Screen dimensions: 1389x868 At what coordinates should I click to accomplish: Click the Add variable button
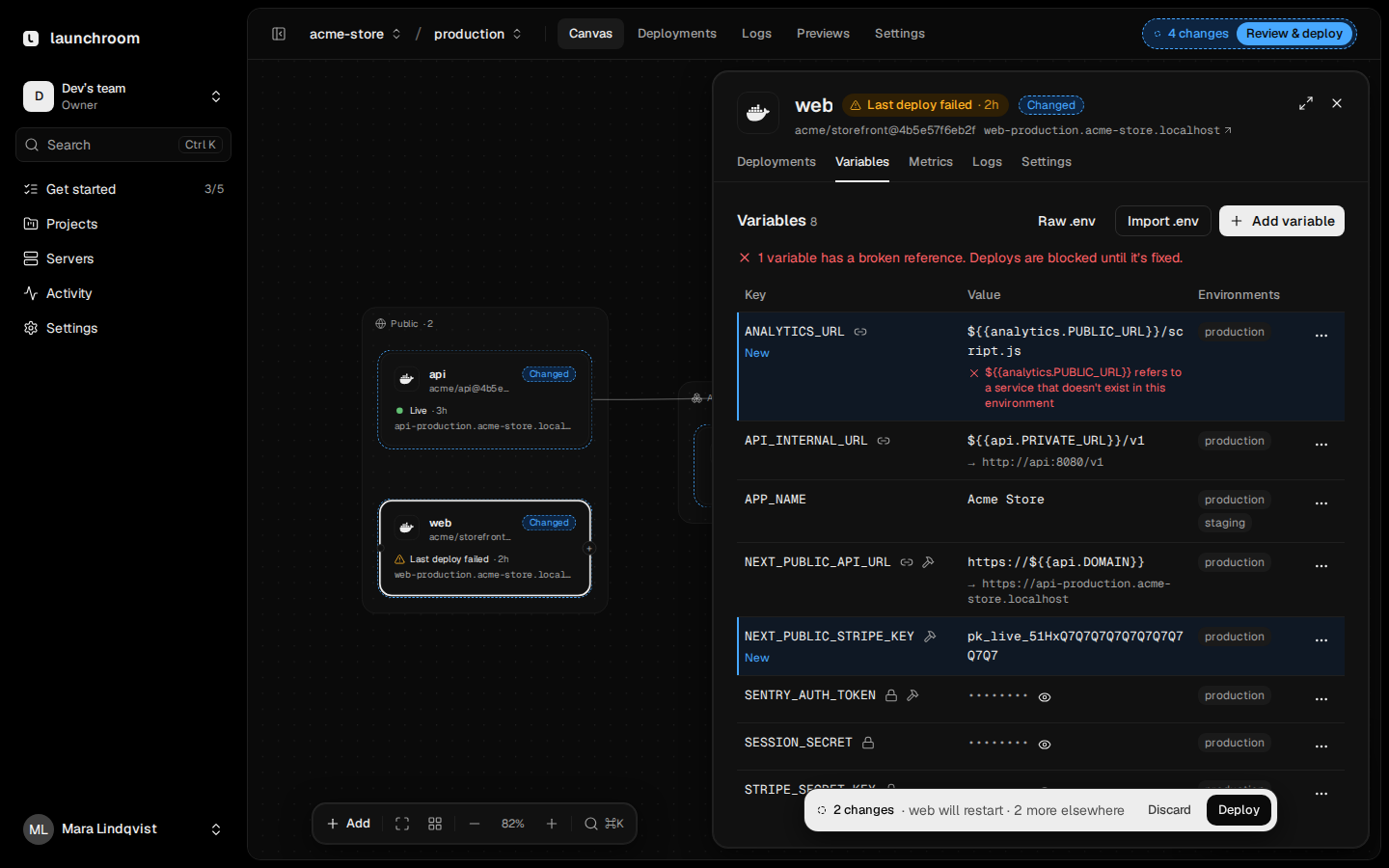(1282, 221)
